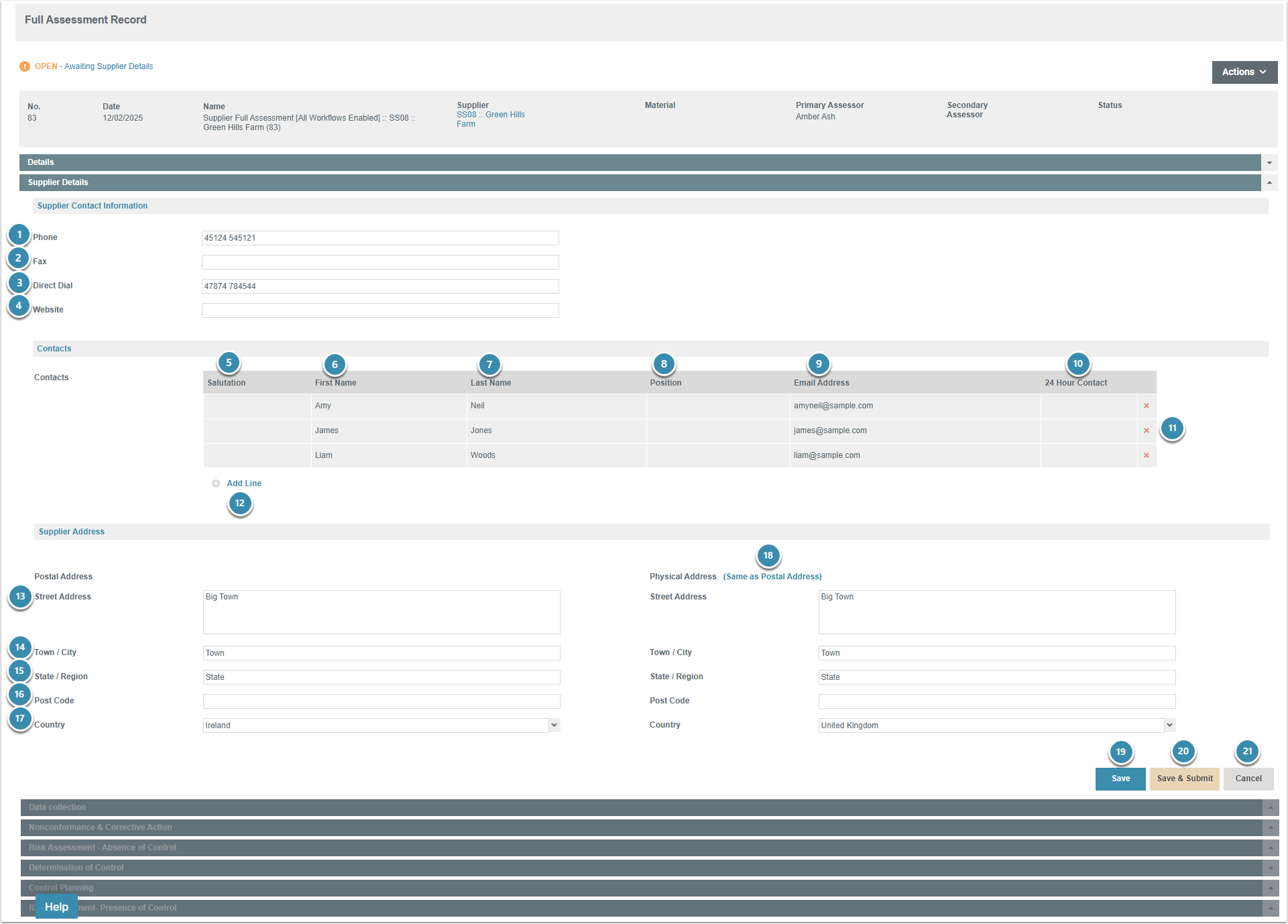The height and width of the screenshot is (924, 1288).
Task: Collapse the Supplier Details section arrow
Action: coord(1269,182)
